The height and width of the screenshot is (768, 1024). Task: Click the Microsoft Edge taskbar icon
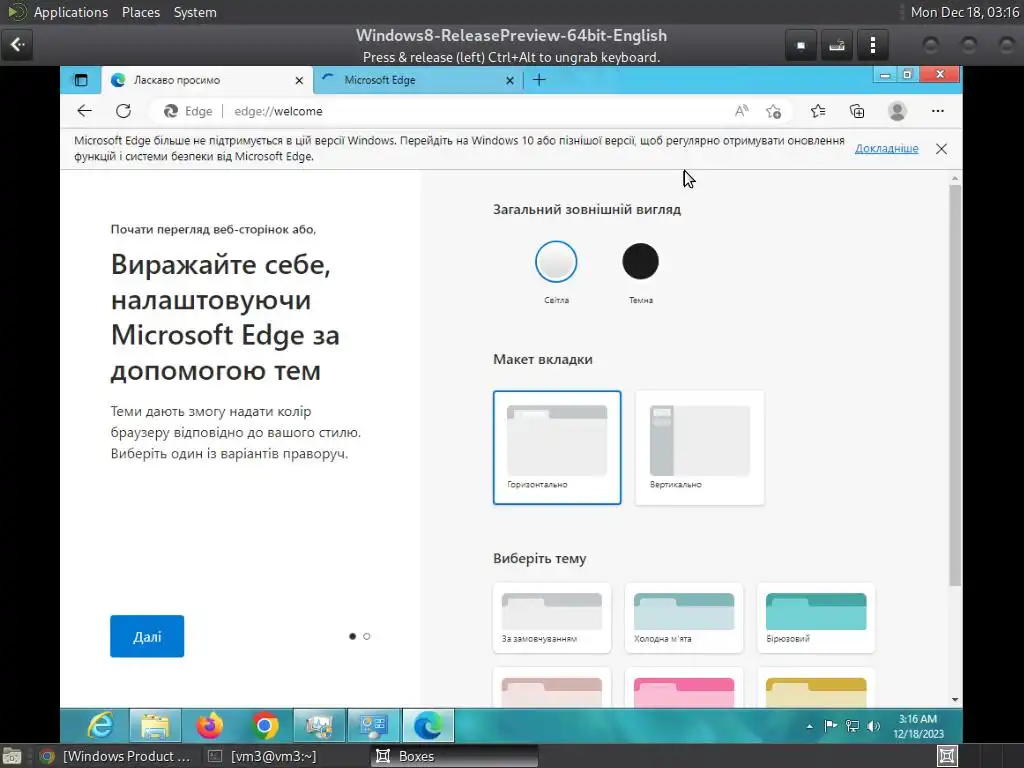(x=428, y=726)
